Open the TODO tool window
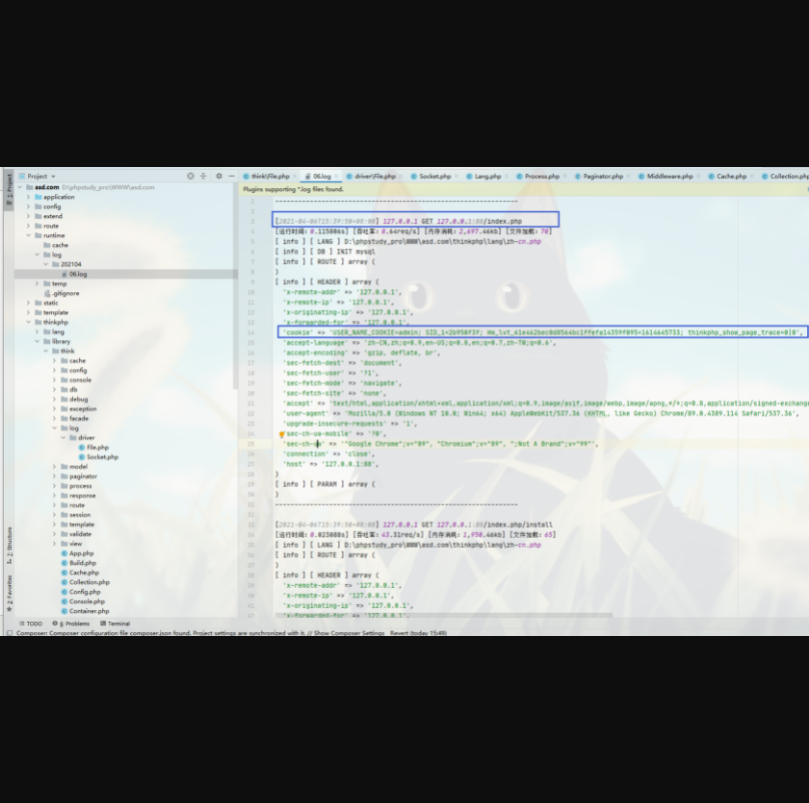Screen dimensions: 809x803 (x=32, y=623)
